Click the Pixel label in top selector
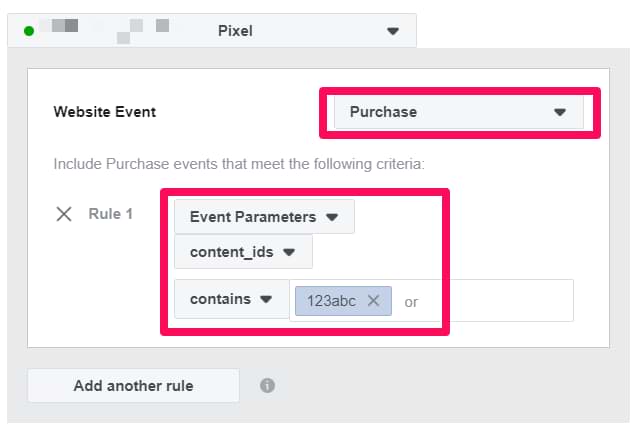Screen dimensions: 643x430 [235, 31]
